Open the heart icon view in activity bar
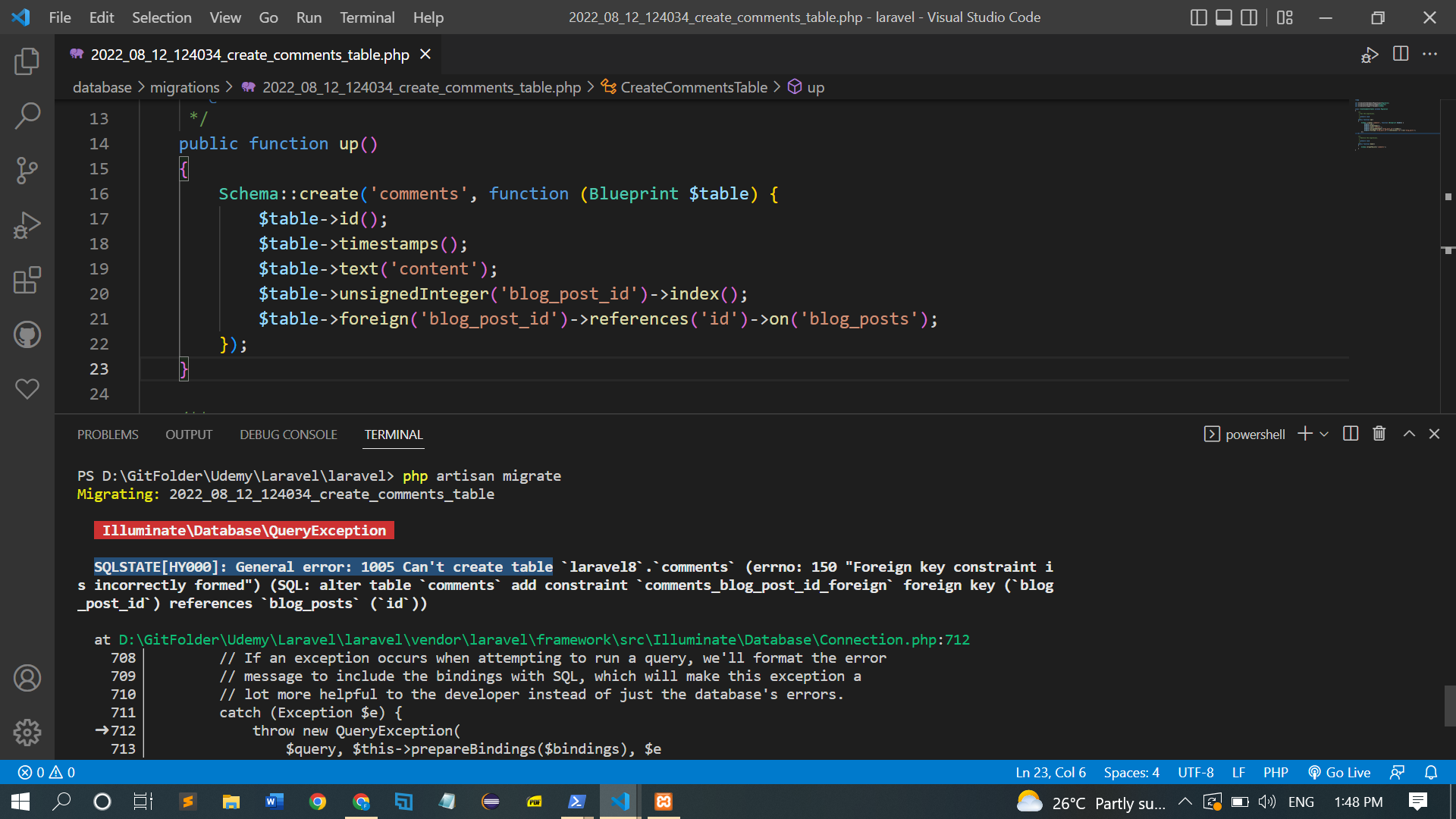1456x819 pixels. point(27,389)
